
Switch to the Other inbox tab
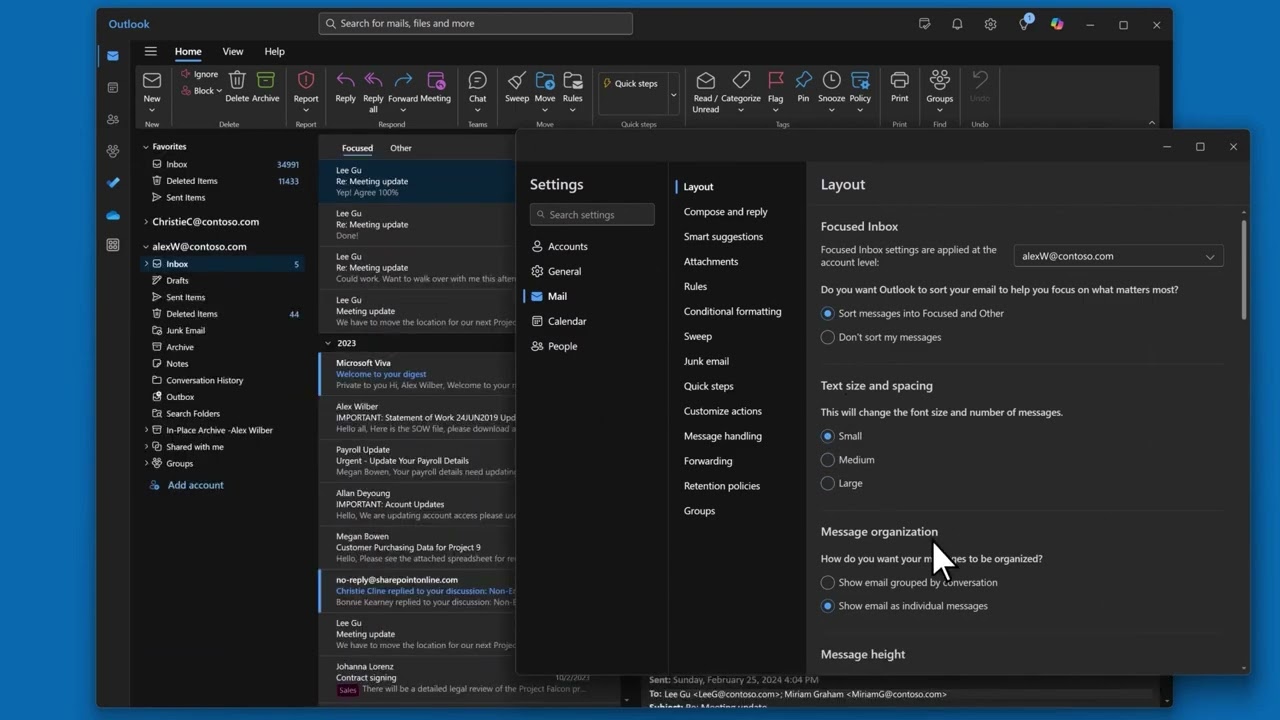pos(401,148)
